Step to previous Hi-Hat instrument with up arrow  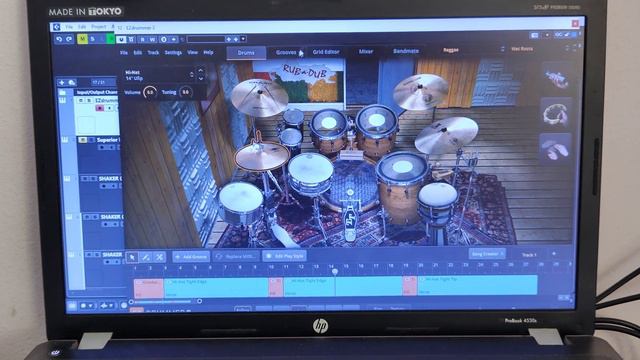200,70
